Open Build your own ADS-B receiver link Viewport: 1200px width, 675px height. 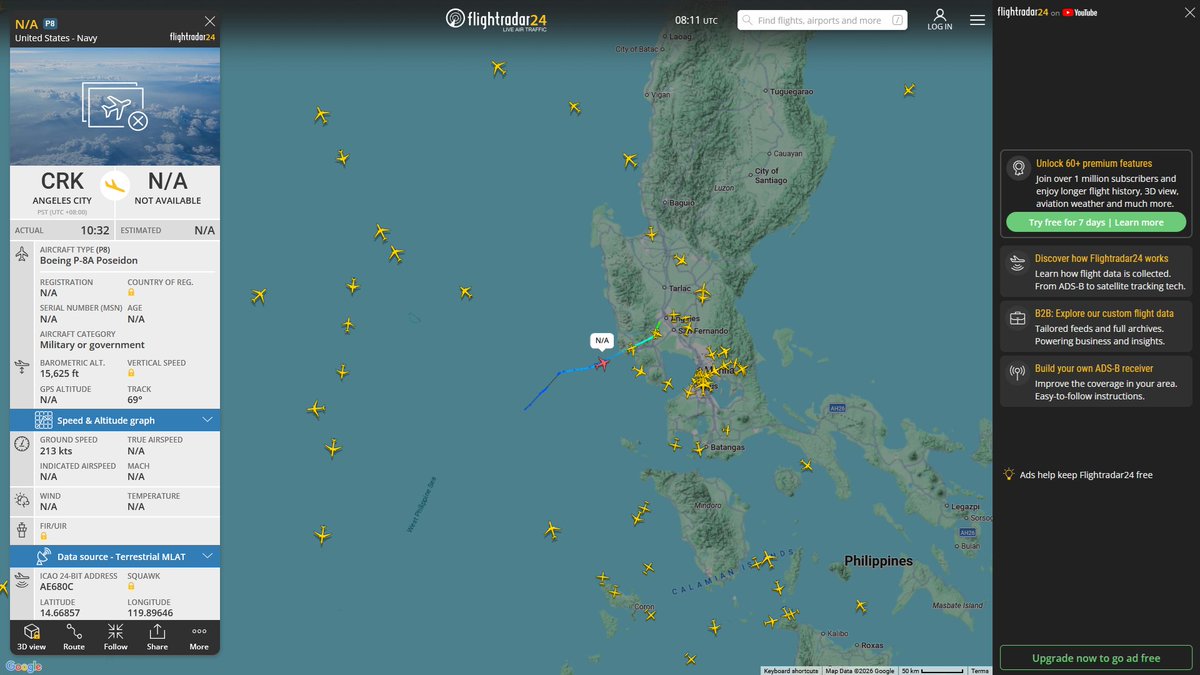pyautogui.click(x=1094, y=368)
